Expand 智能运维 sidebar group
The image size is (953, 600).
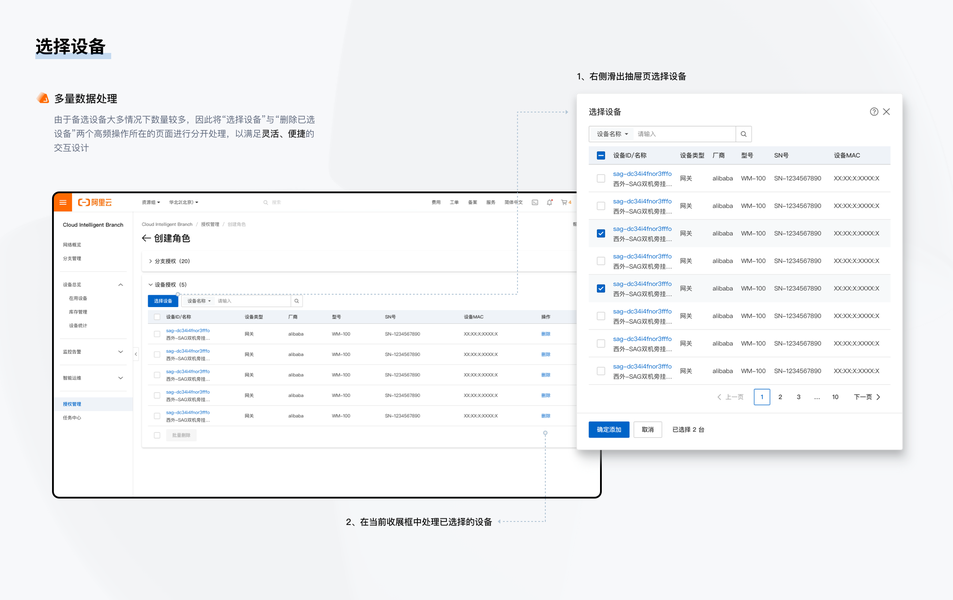pyautogui.click(x=120, y=378)
